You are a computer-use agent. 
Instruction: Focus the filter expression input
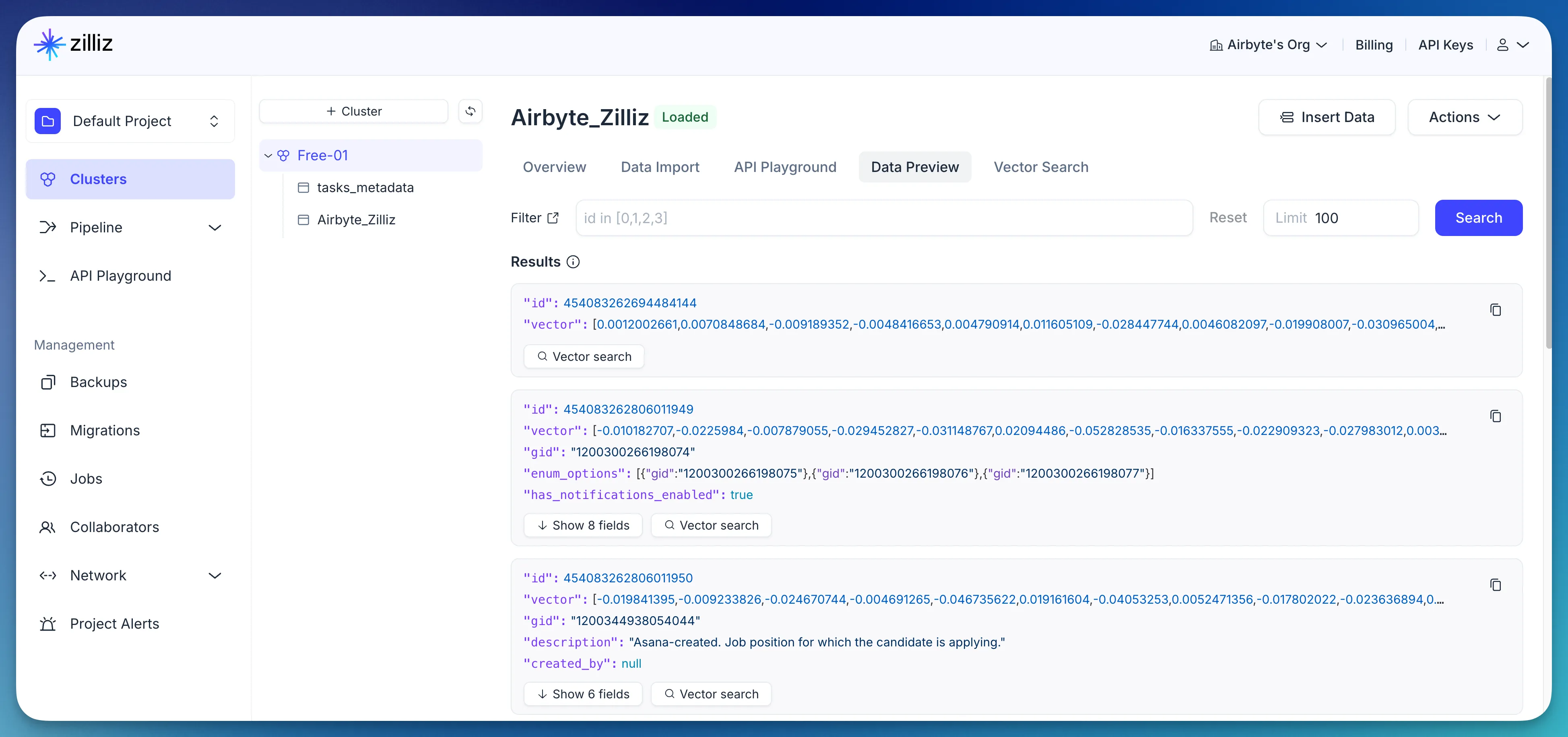click(x=884, y=218)
